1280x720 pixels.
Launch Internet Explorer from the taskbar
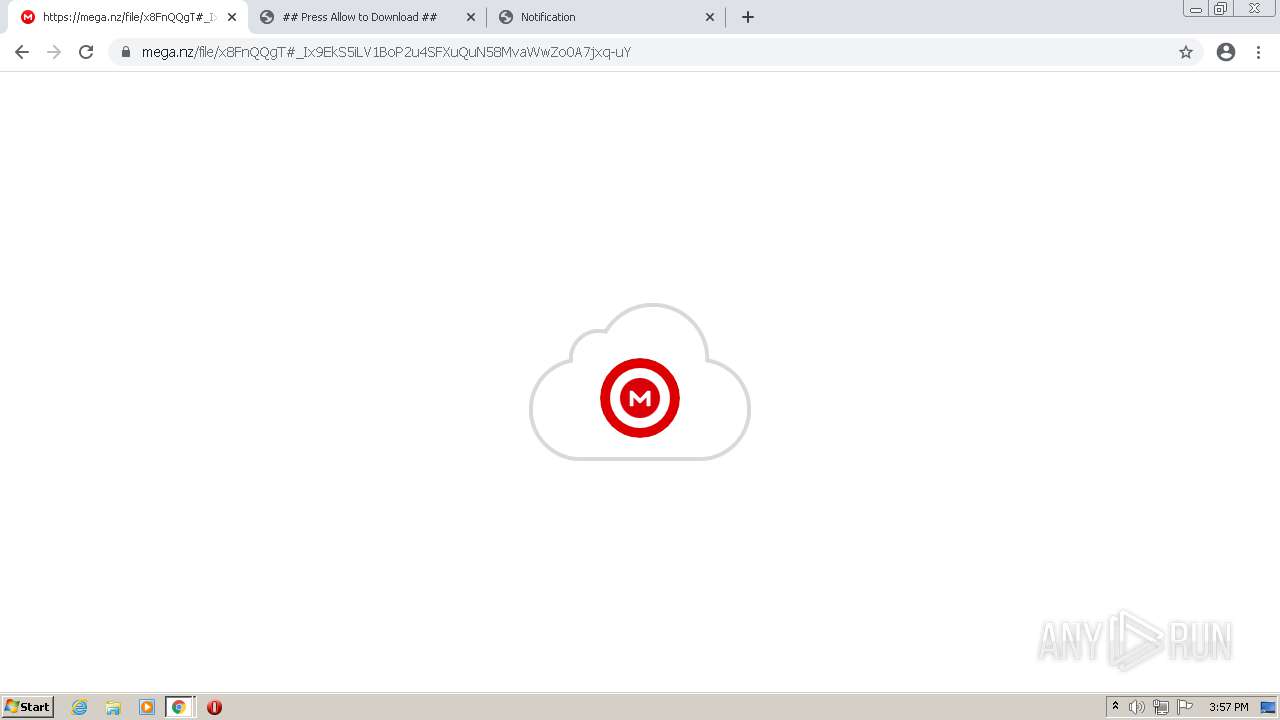tap(80, 707)
